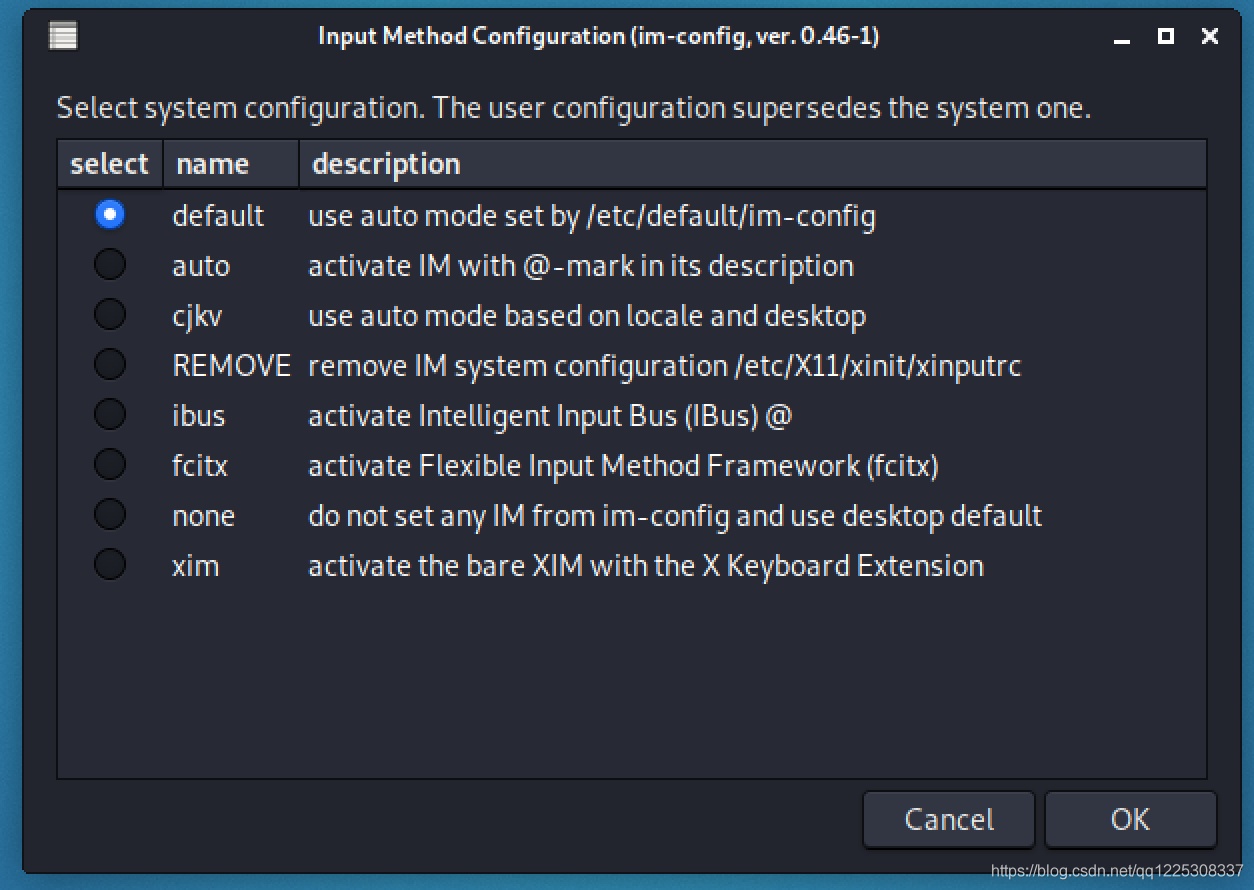
Task: Choose the auto radio option
Action: point(110,265)
